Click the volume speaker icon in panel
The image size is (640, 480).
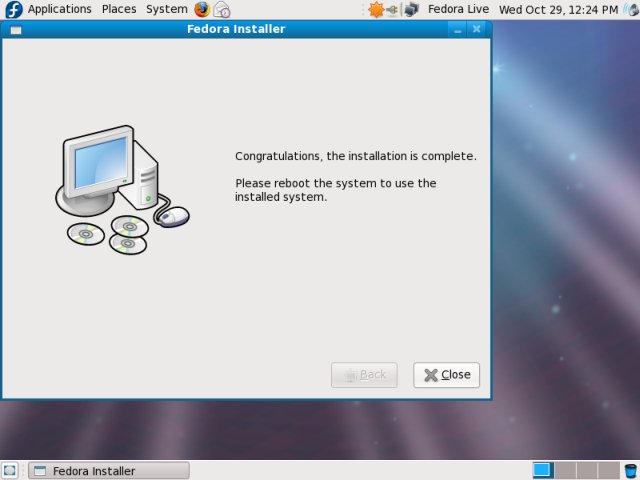(x=631, y=9)
